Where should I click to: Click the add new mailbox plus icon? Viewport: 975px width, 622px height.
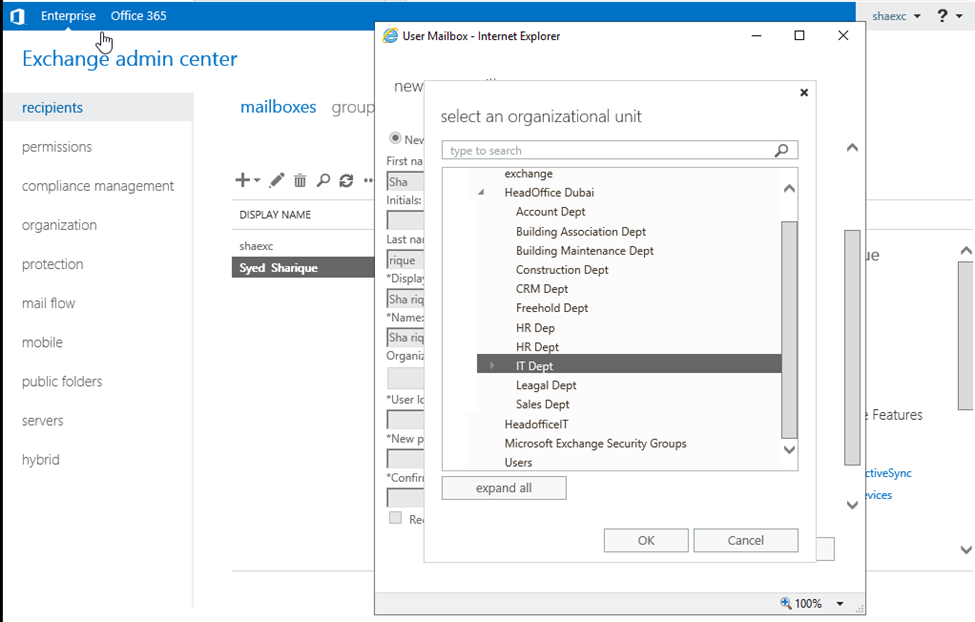click(x=242, y=180)
